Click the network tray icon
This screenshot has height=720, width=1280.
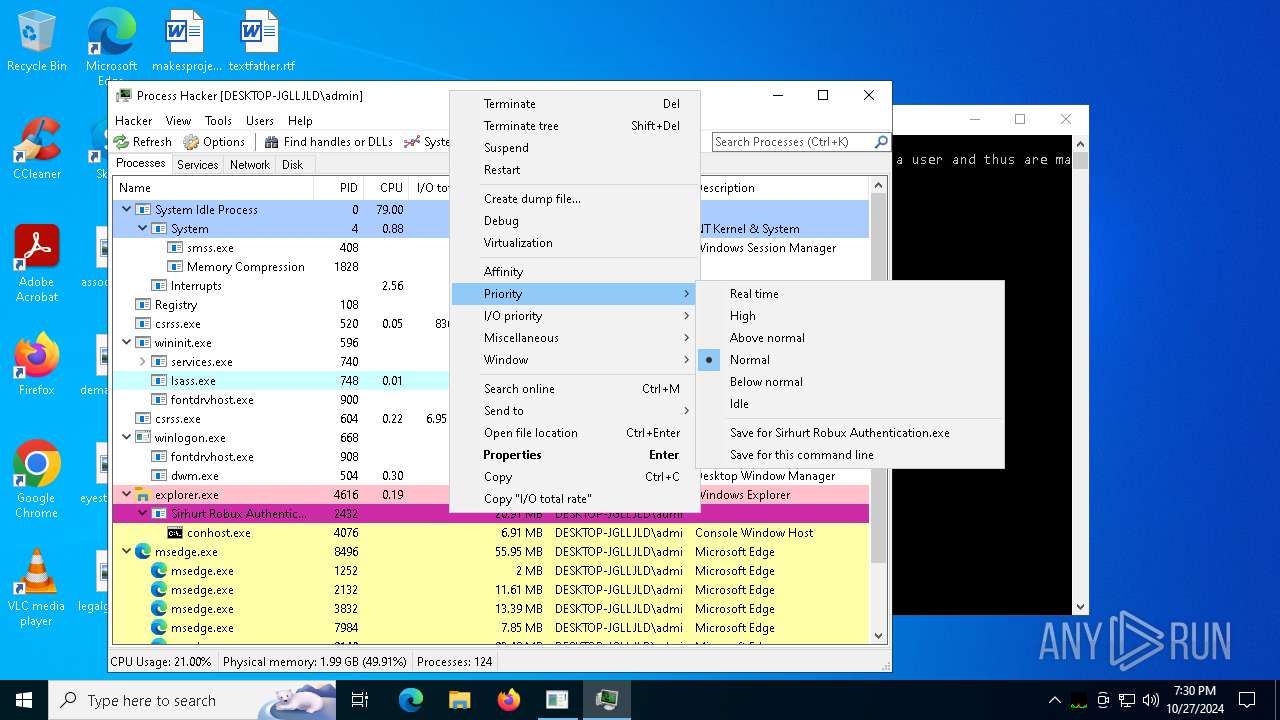point(1127,700)
